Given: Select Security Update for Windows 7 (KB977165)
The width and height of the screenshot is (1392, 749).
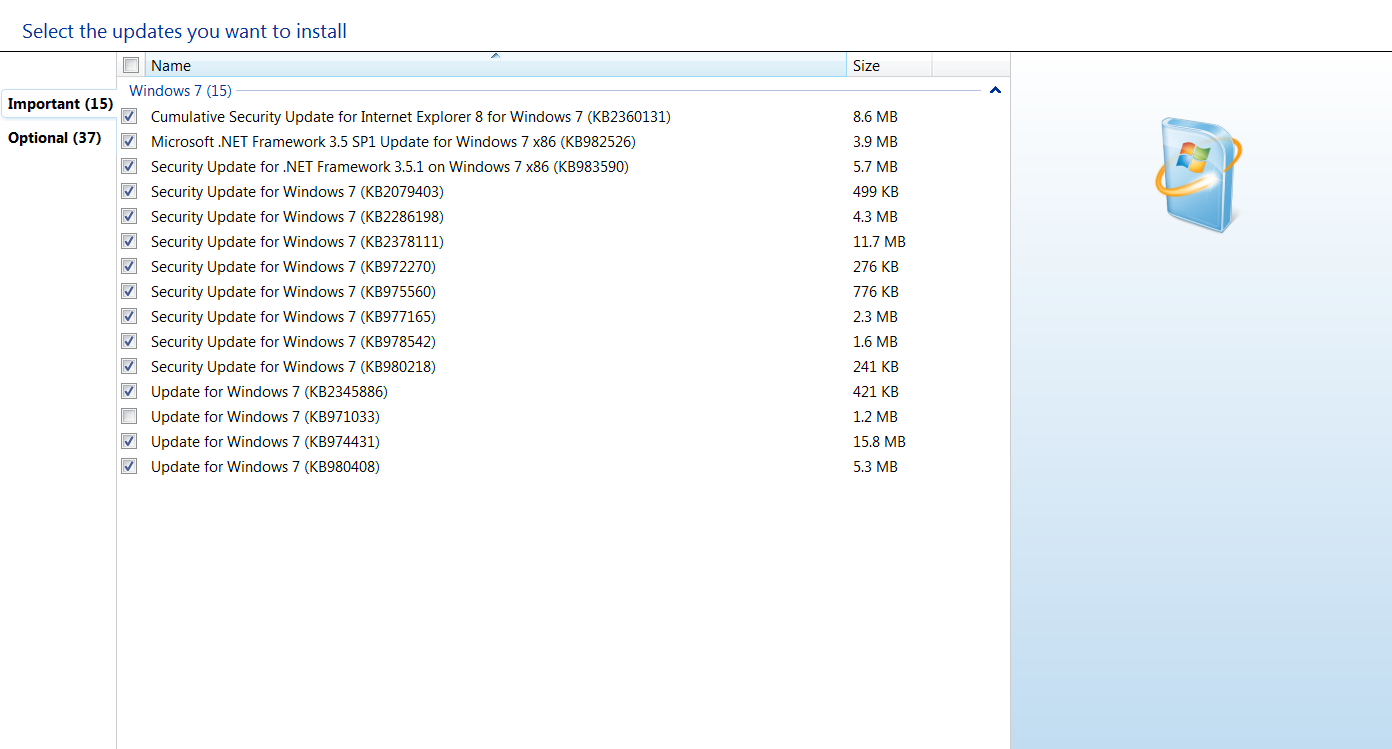Looking at the screenshot, I should coord(293,317).
